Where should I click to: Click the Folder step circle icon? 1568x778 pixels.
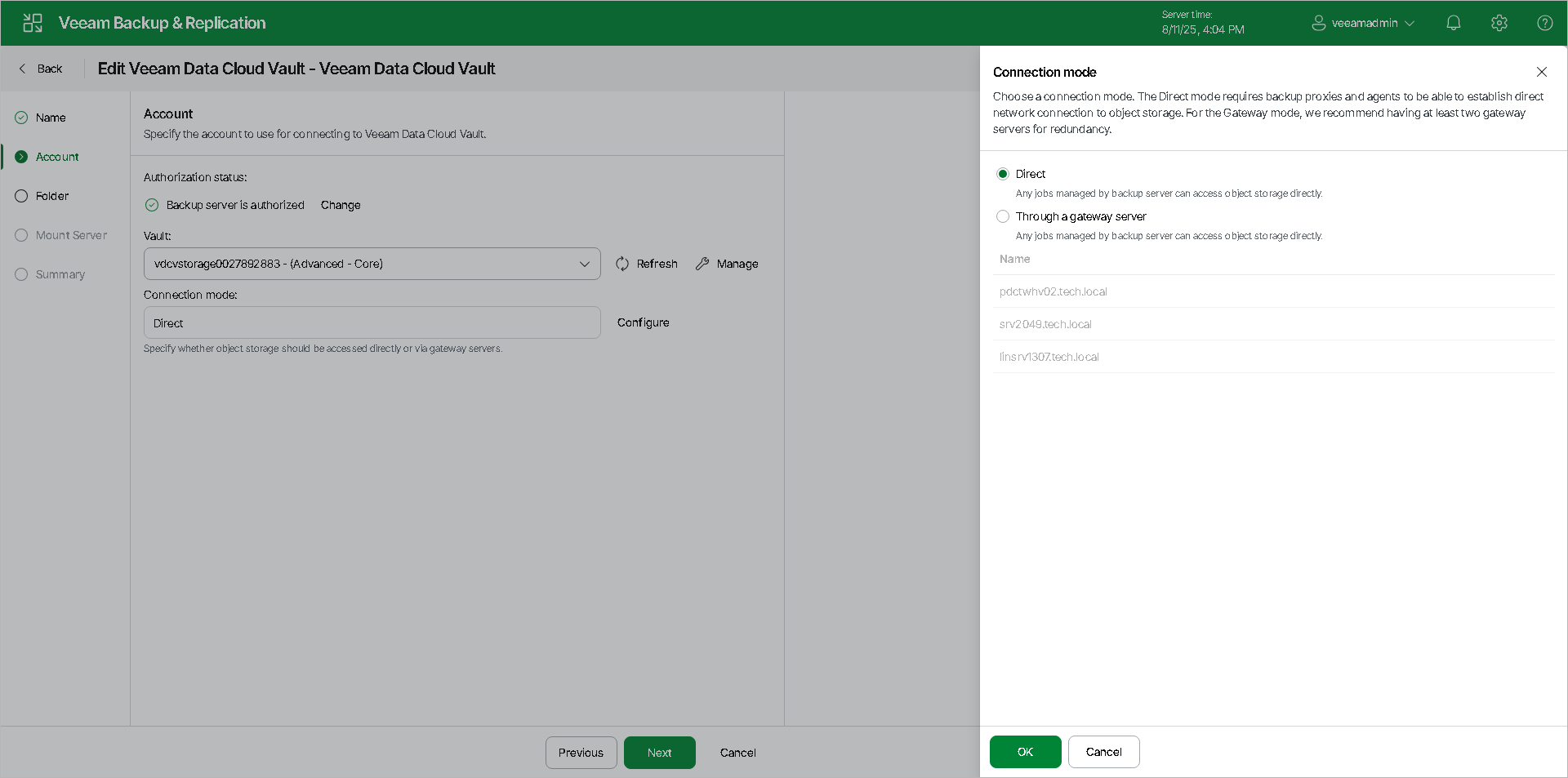(x=21, y=196)
